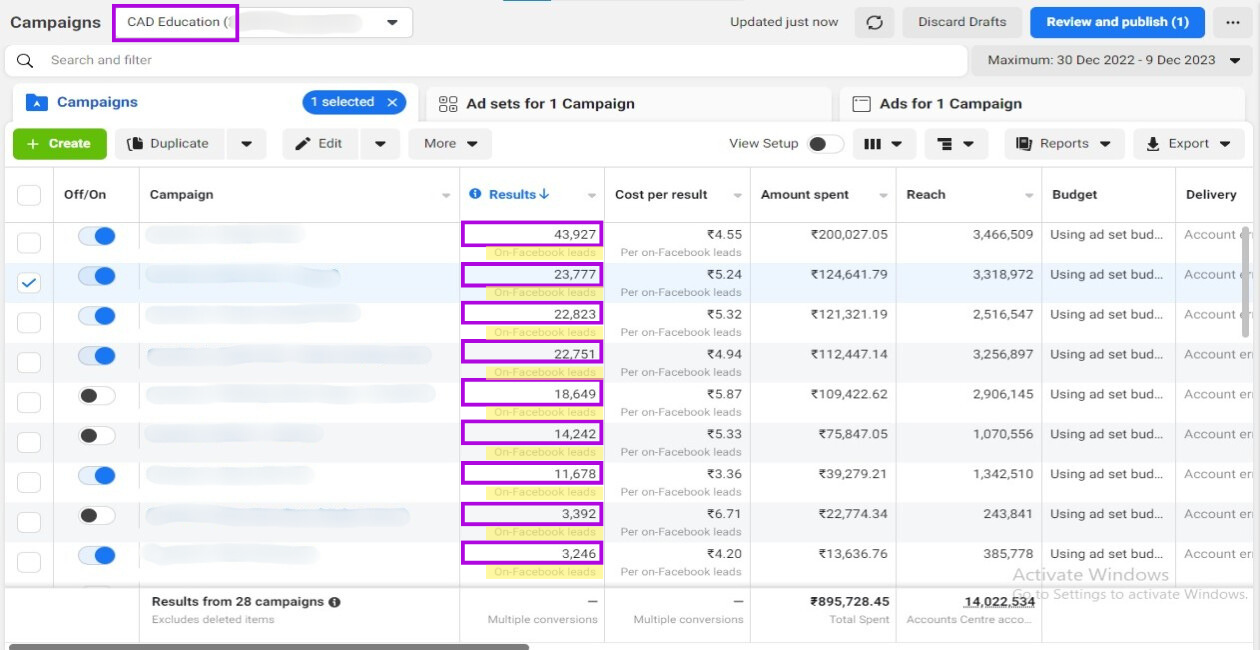Open the three-dot more options menu
Image resolution: width=1260 pixels, height=650 pixels.
1233,23
